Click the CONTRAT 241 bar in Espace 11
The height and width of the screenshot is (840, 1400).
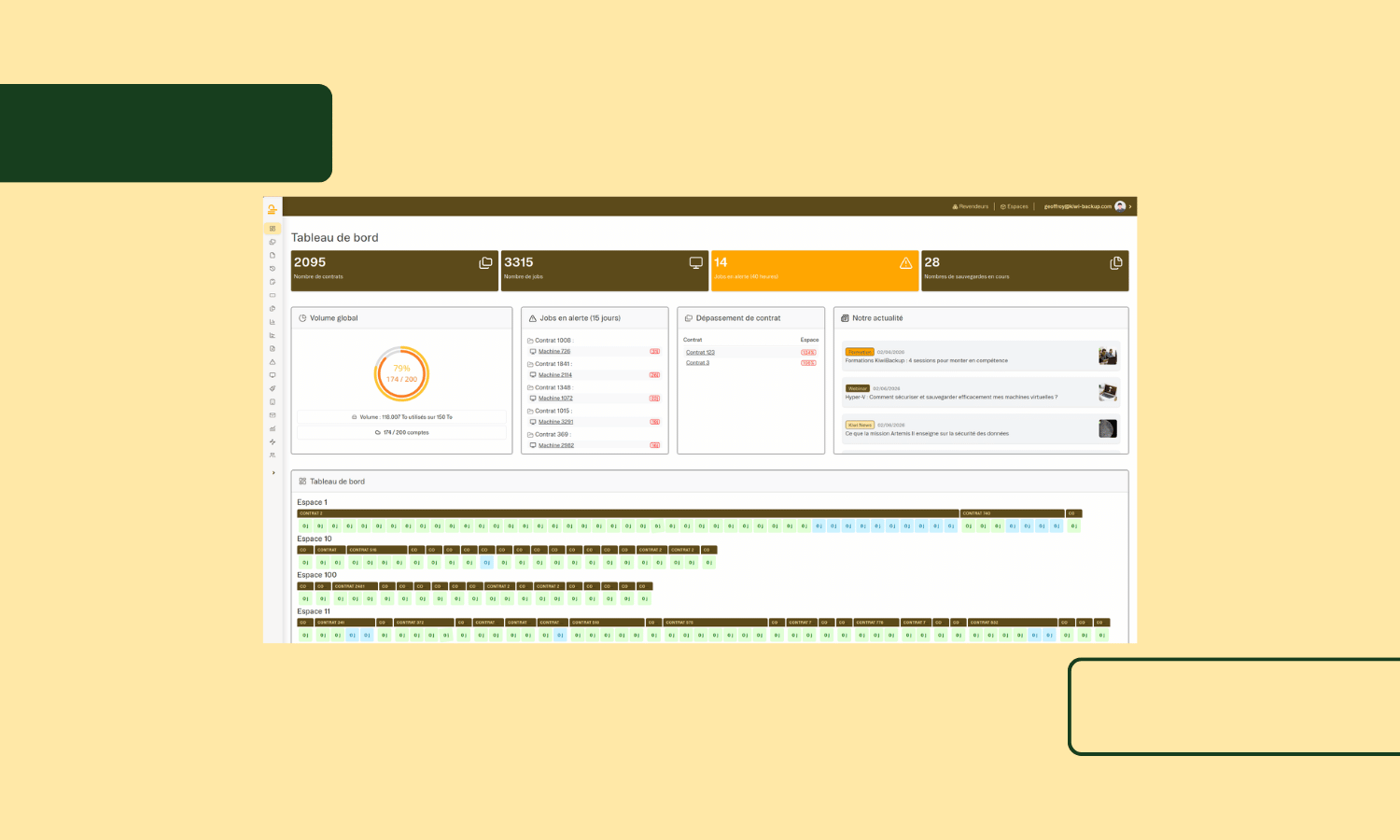(x=344, y=623)
